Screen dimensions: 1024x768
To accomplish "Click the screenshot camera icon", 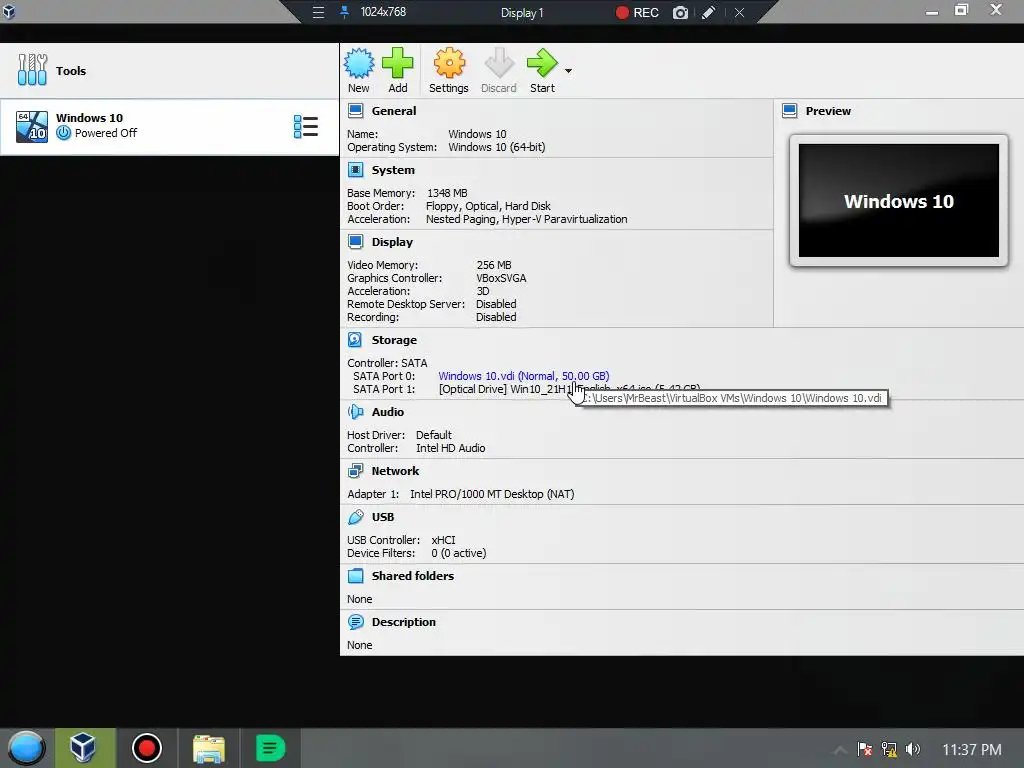I will pos(680,12).
